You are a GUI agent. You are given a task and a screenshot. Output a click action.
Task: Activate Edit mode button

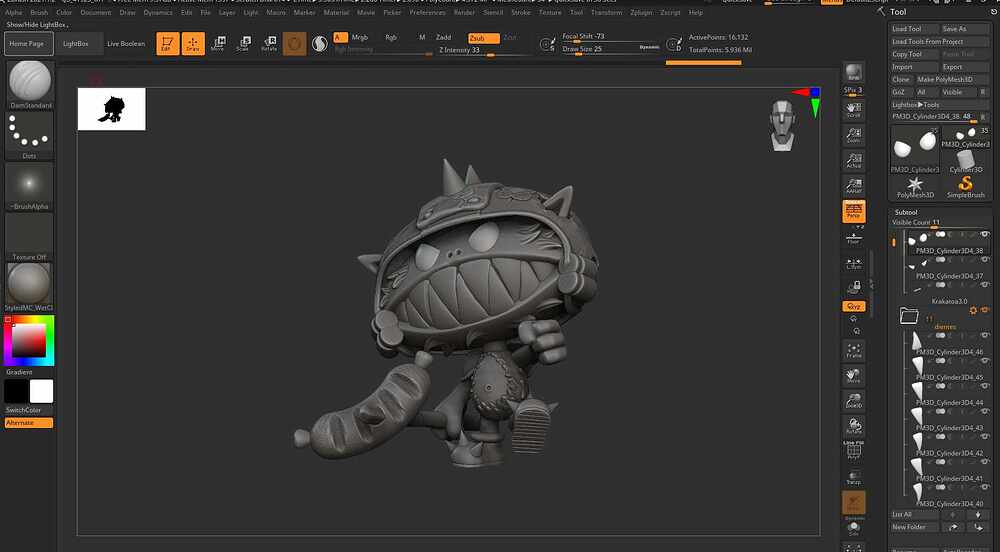click(168, 43)
